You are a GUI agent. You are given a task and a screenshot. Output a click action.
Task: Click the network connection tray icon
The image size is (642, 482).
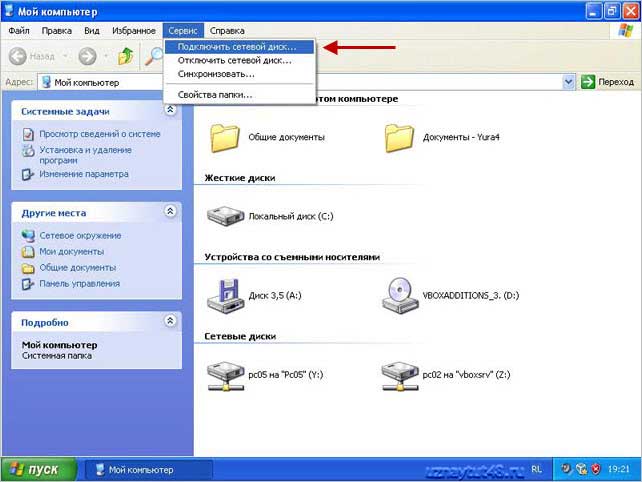(x=581, y=468)
